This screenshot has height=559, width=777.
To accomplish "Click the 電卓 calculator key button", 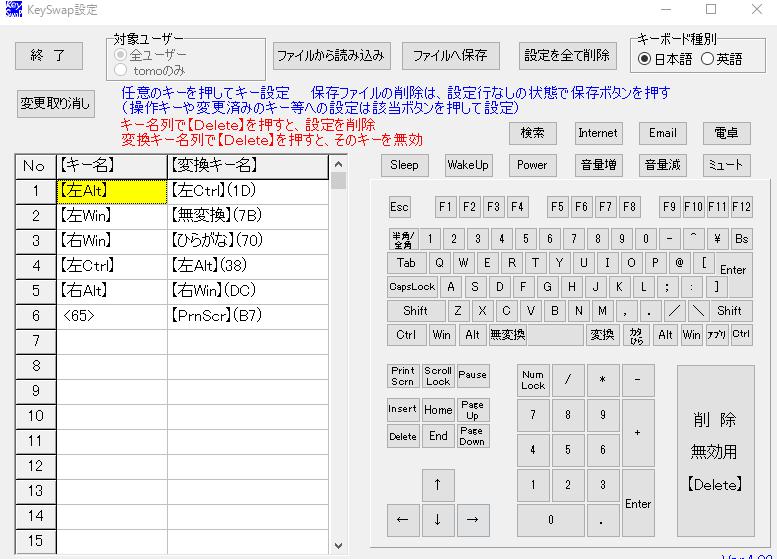I will pos(726,133).
